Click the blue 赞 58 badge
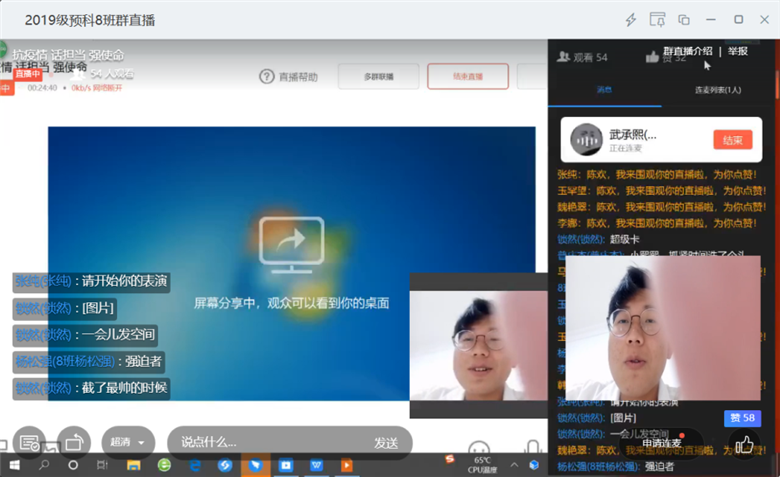 pos(742,418)
